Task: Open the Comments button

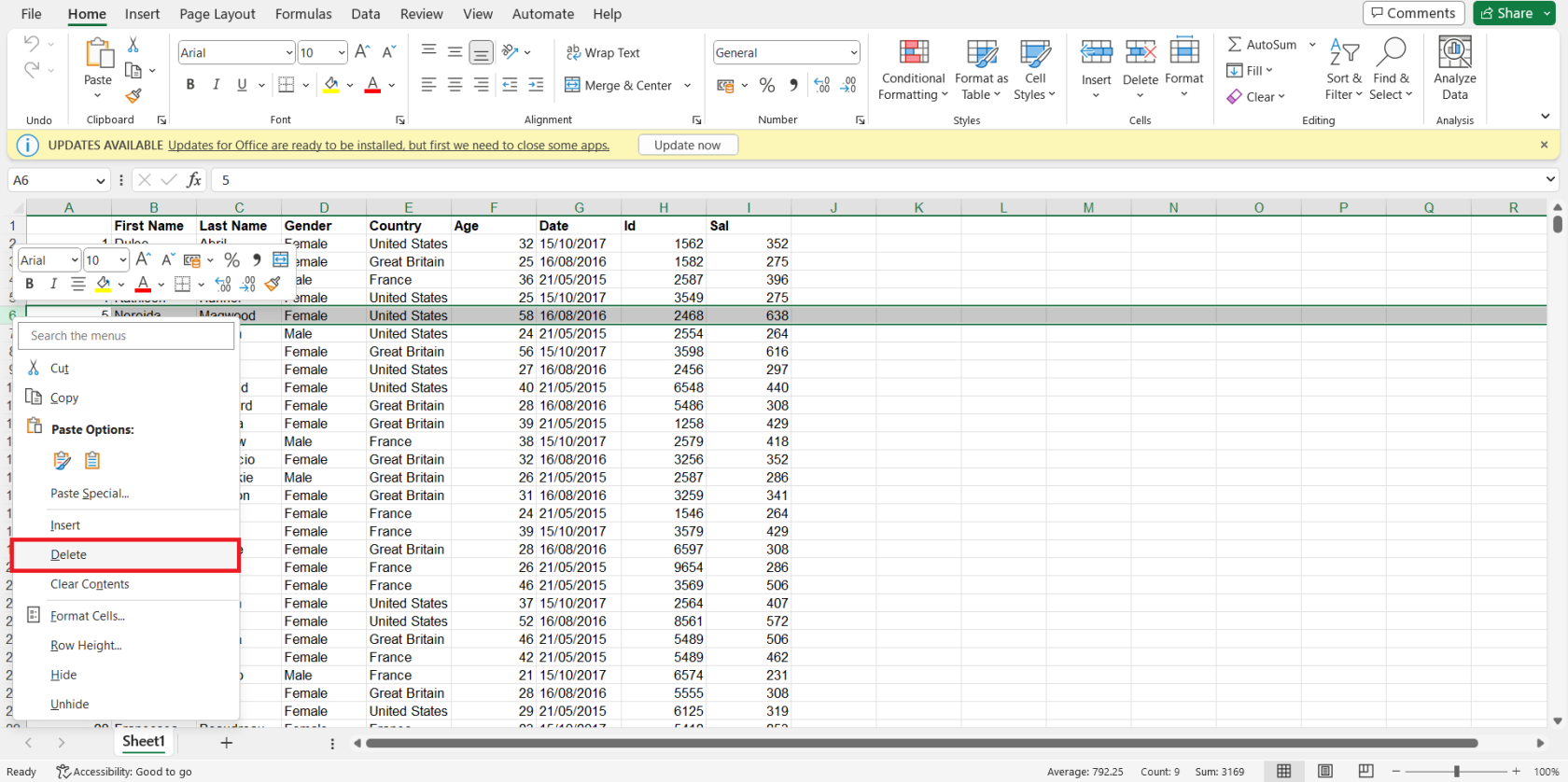Action: pyautogui.click(x=1413, y=13)
